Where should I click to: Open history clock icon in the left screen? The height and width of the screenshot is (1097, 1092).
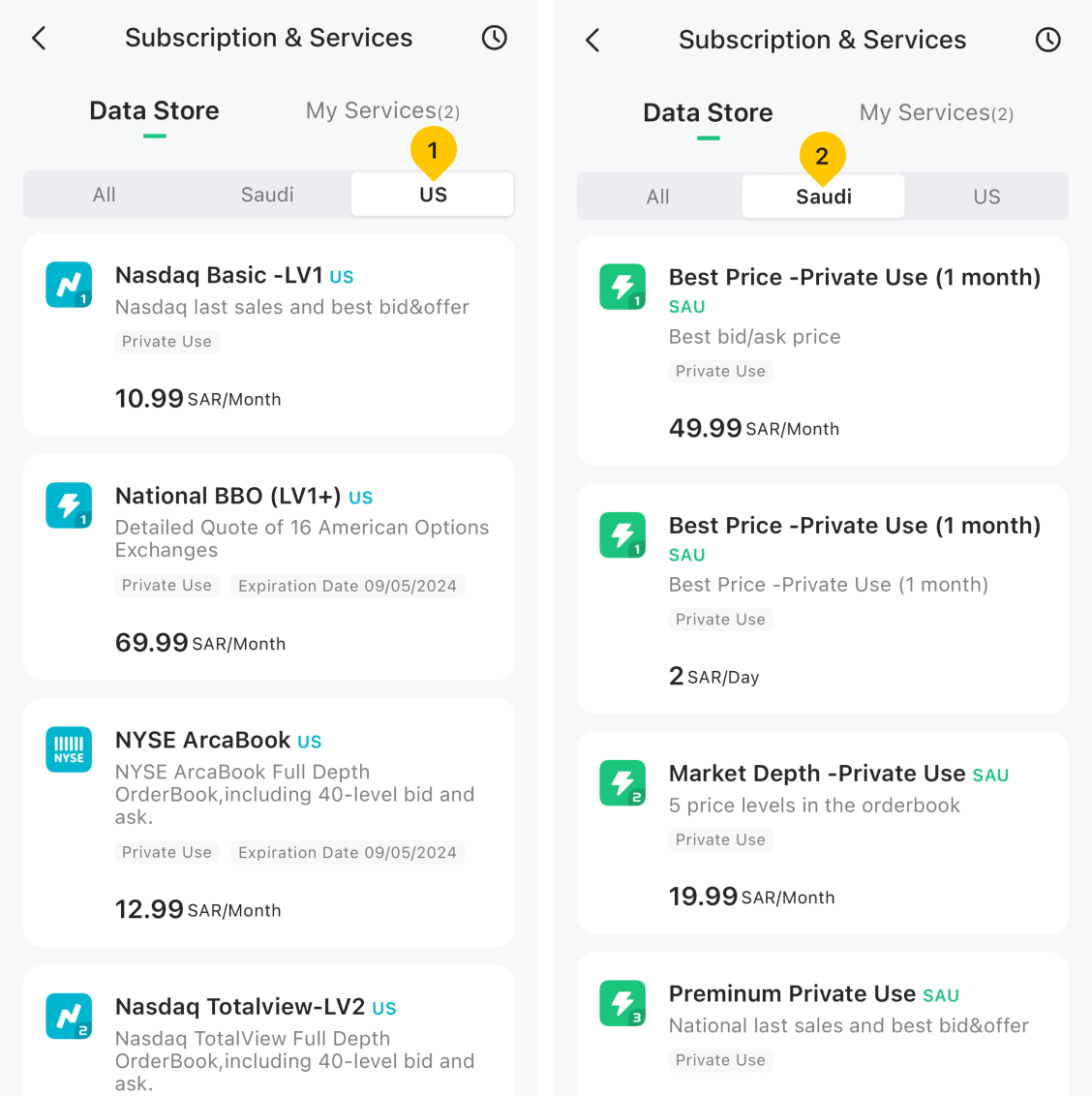[494, 38]
